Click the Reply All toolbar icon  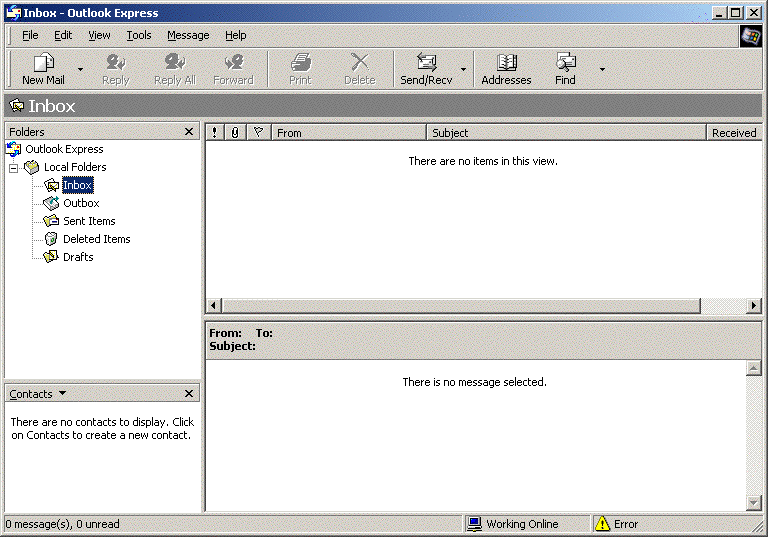(175, 62)
